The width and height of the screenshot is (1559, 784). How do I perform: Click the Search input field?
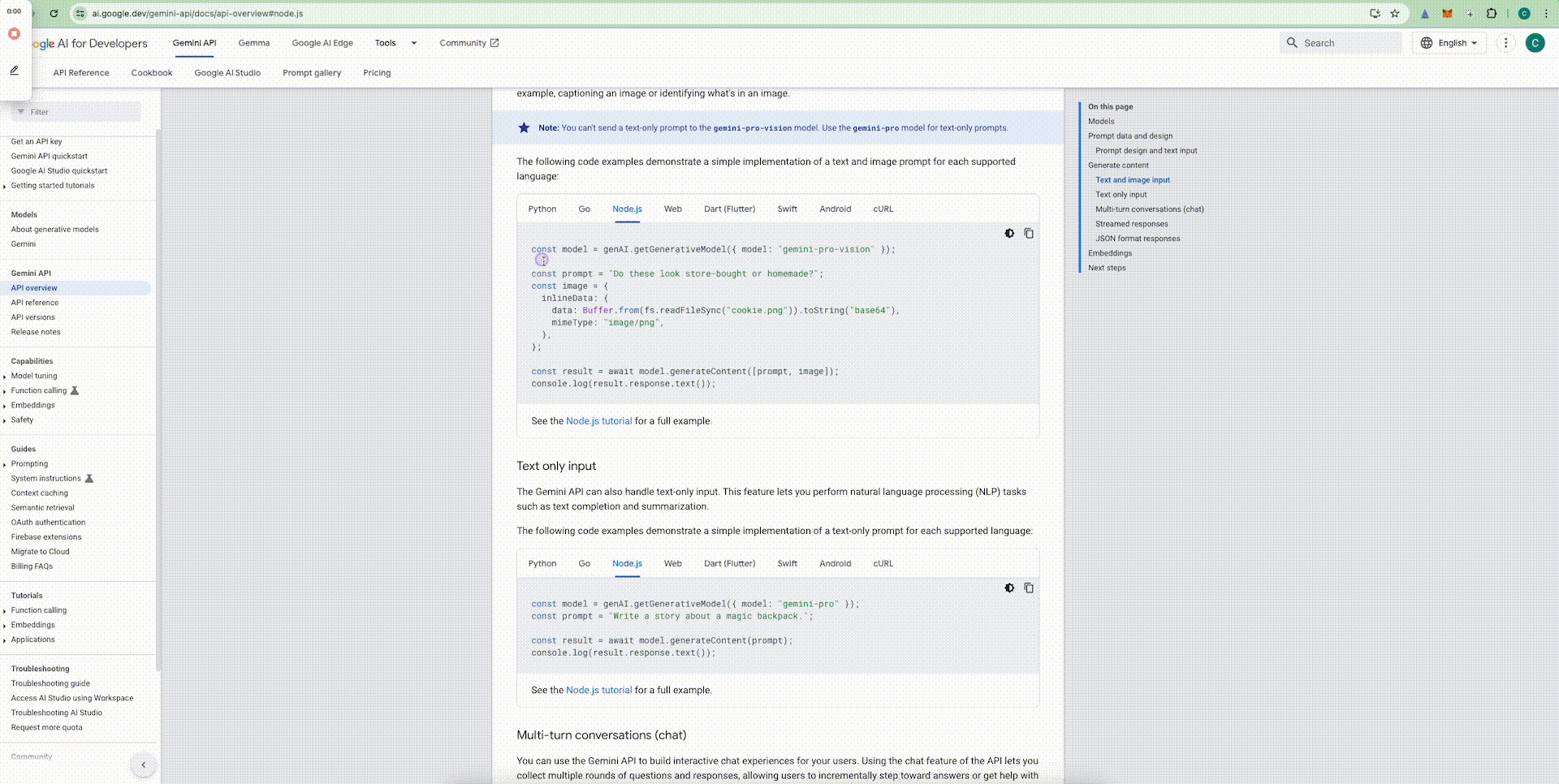point(1348,43)
